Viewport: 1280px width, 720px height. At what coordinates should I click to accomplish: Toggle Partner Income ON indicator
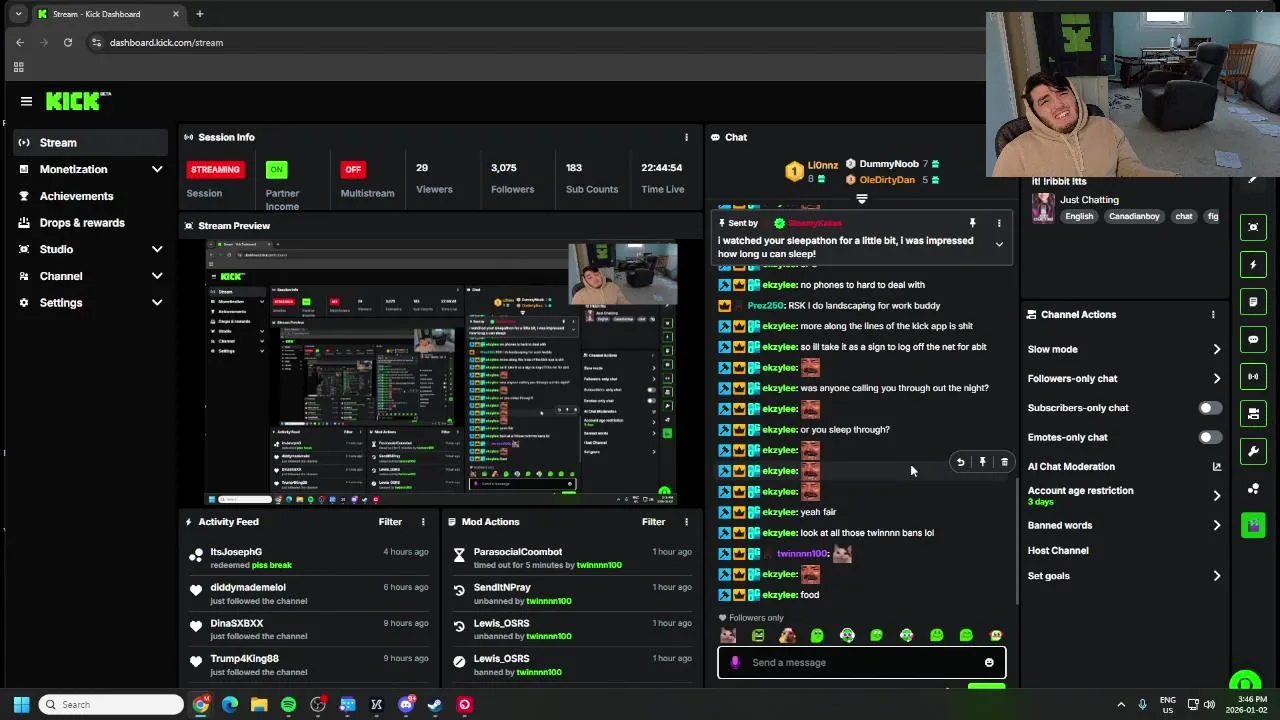(277, 169)
